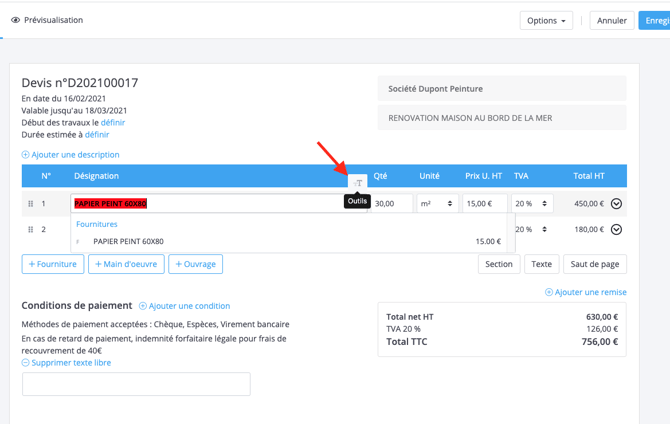
Task: Click the Prévisualisation eye icon
Action: click(15, 20)
